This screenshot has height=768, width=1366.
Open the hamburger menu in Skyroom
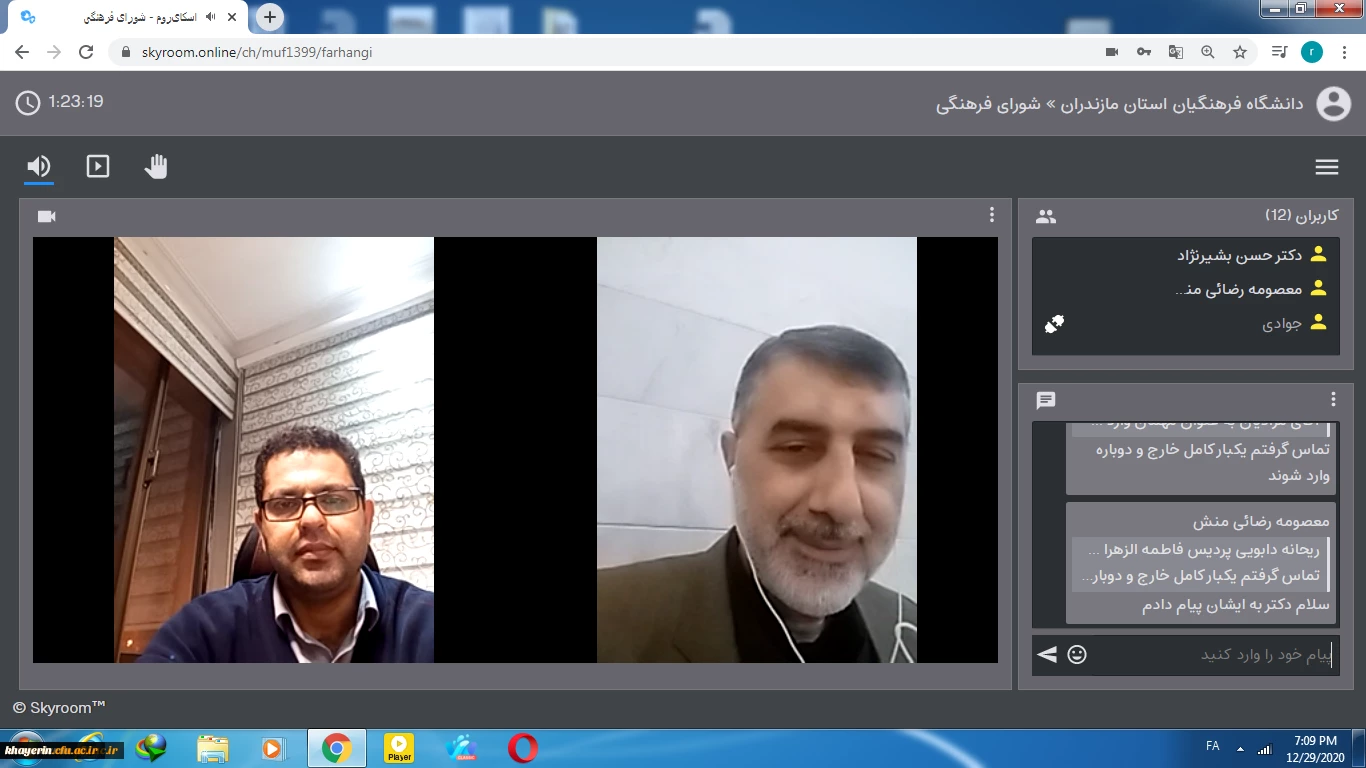pos(1326,167)
